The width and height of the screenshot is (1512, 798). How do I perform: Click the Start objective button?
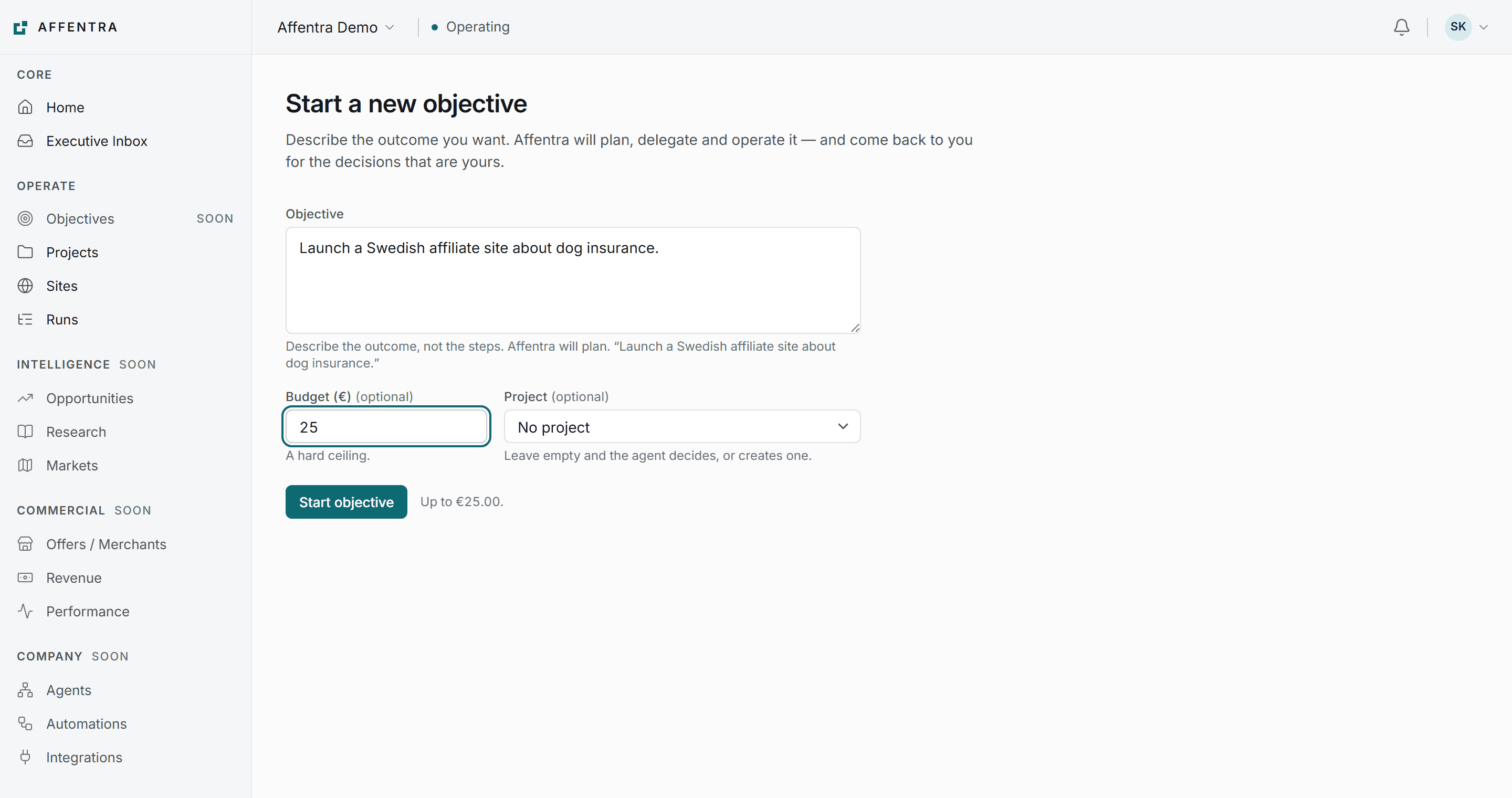point(346,502)
